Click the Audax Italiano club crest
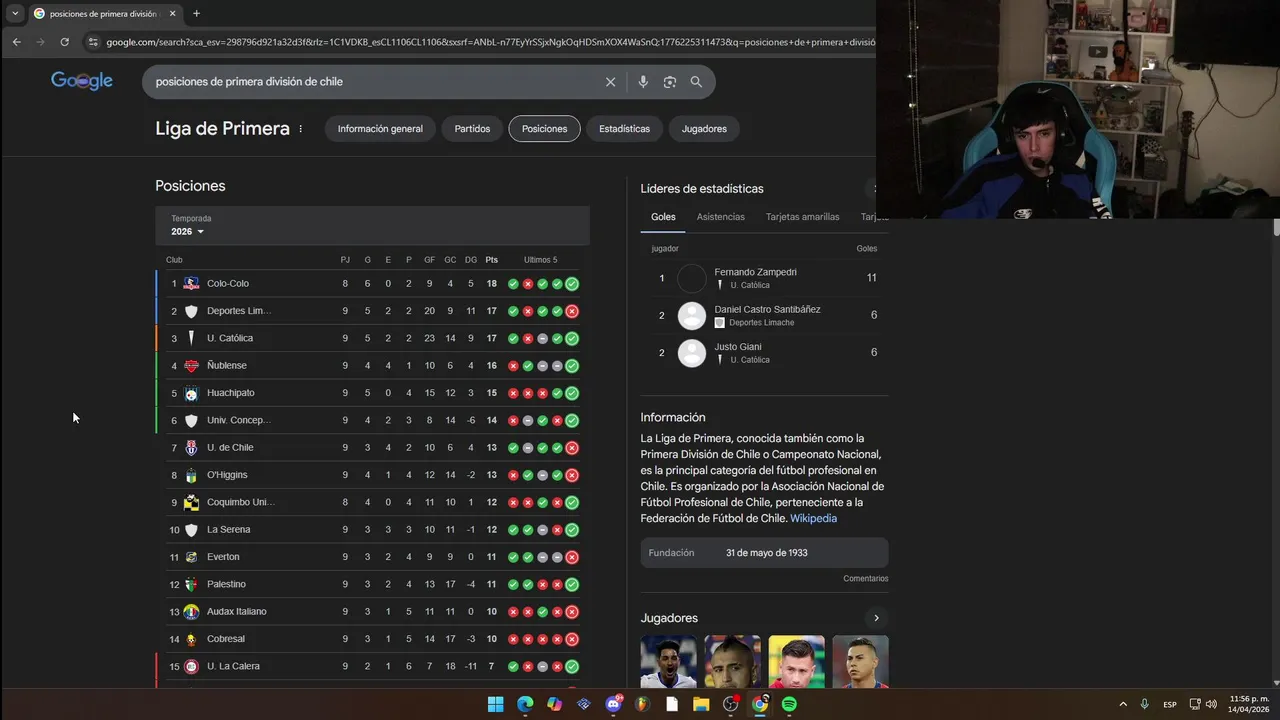This screenshot has height=720, width=1280. [191, 612]
